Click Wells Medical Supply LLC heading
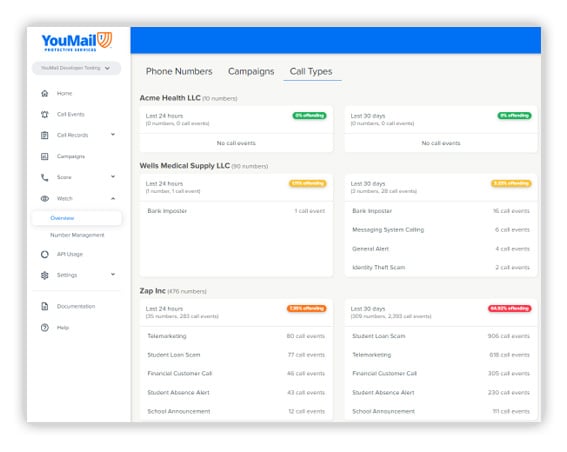Image resolution: width=567 pixels, height=452 pixels. pos(185,166)
